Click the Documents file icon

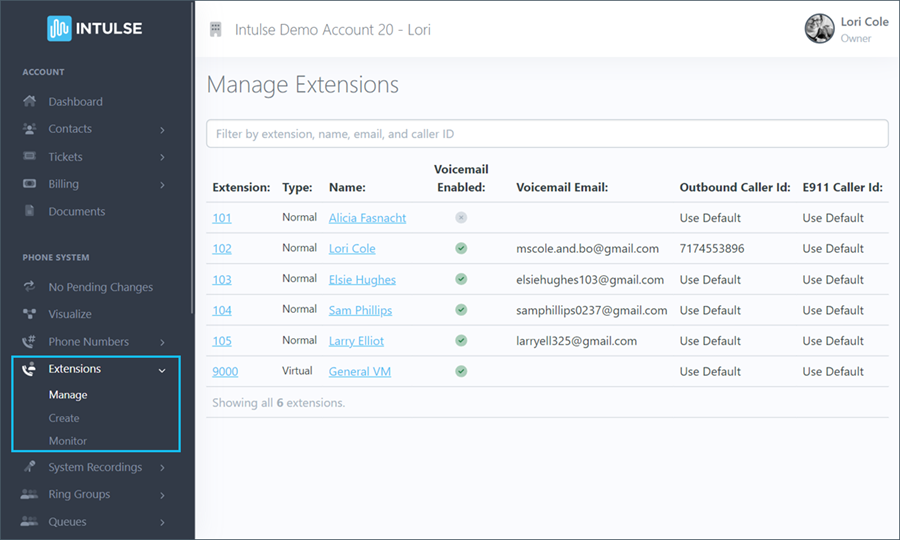click(29, 211)
